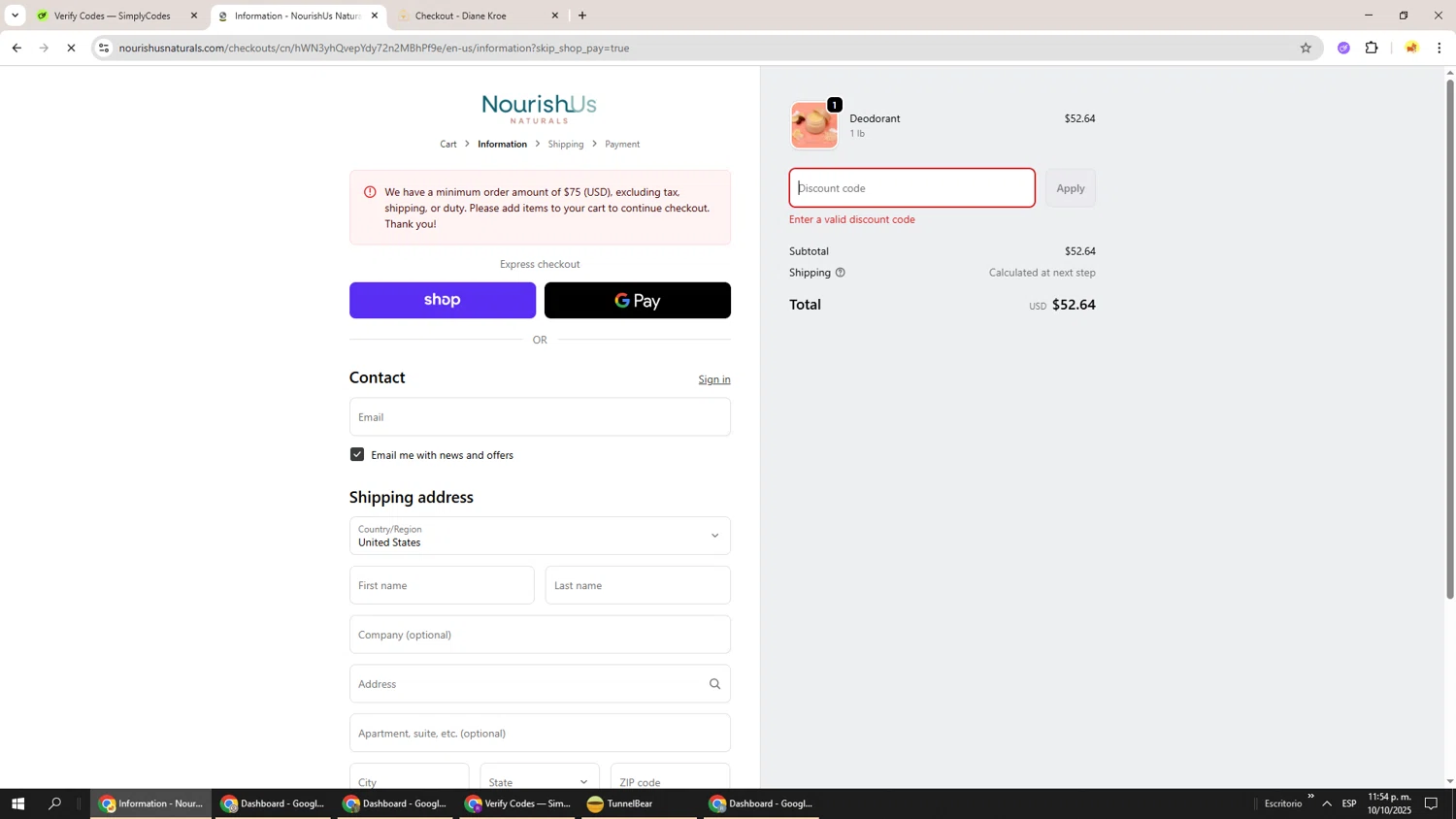Pay with Shop Pay button
This screenshot has width=1456, height=819.
[443, 300]
